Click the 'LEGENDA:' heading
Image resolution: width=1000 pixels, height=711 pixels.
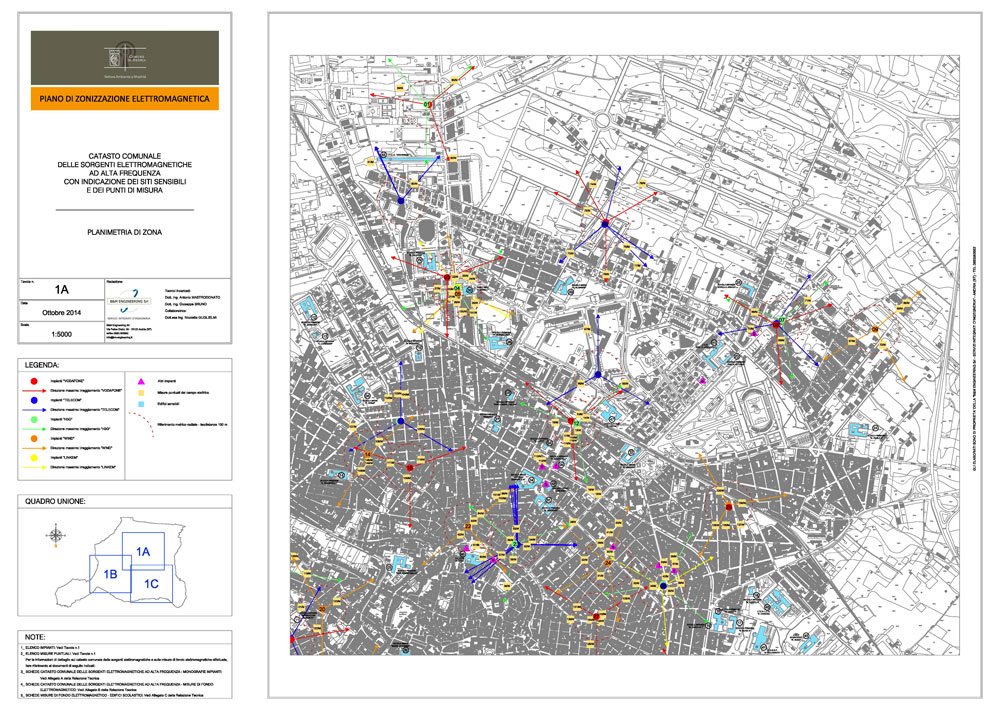point(42,365)
